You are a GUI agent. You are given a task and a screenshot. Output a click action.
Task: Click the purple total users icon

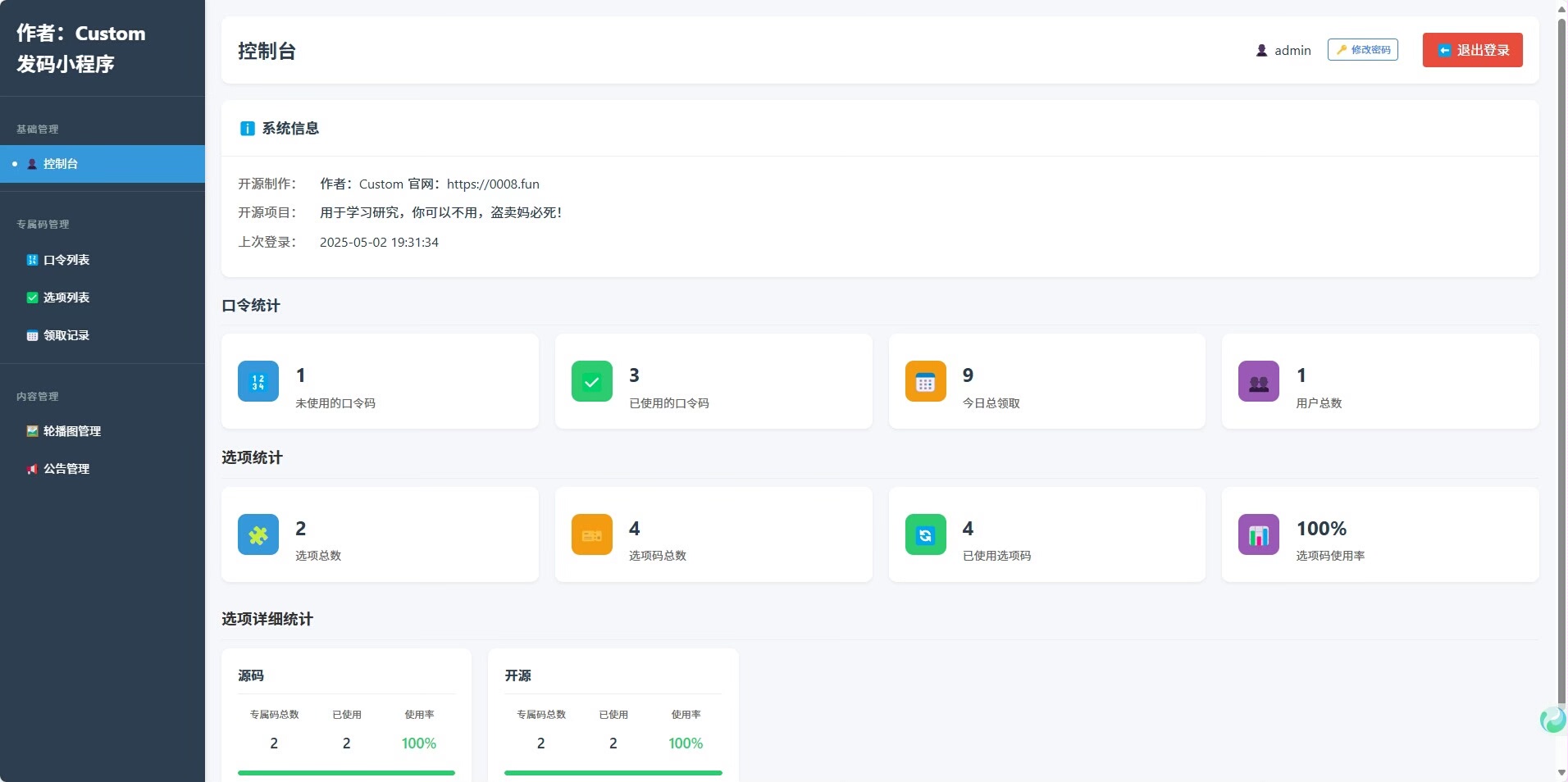point(1258,381)
